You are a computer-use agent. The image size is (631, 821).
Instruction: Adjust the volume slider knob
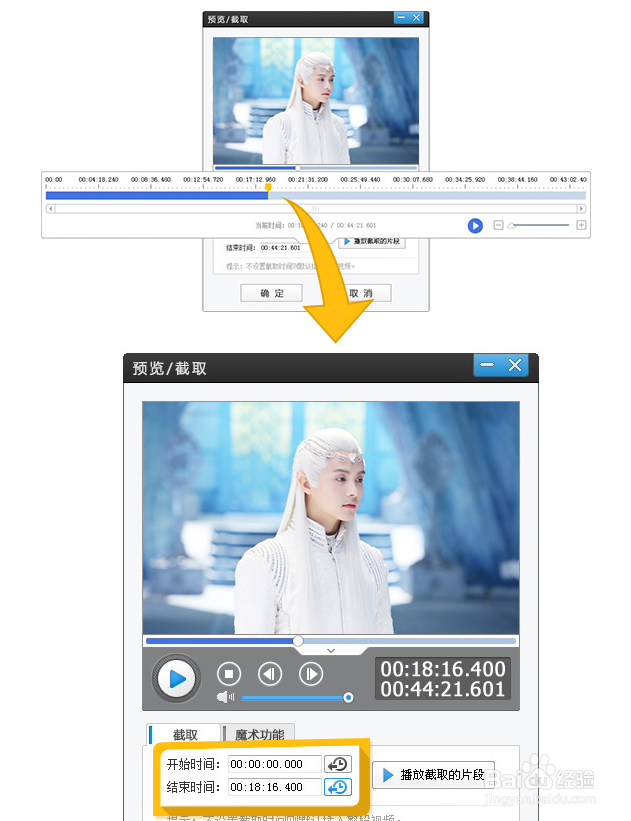point(348,697)
